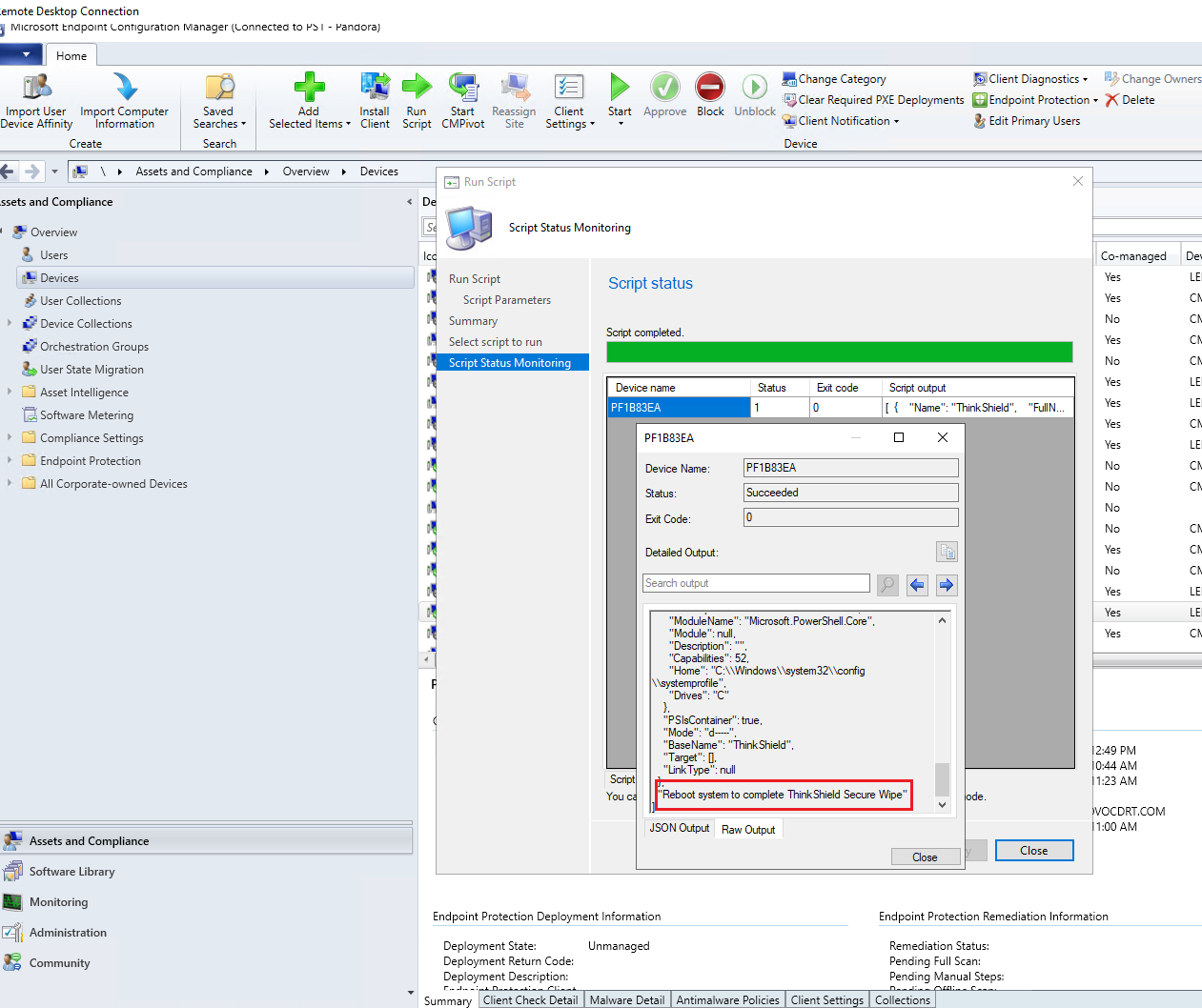The image size is (1202, 1008).
Task: Click the red Block icon
Action: pyautogui.click(x=710, y=87)
